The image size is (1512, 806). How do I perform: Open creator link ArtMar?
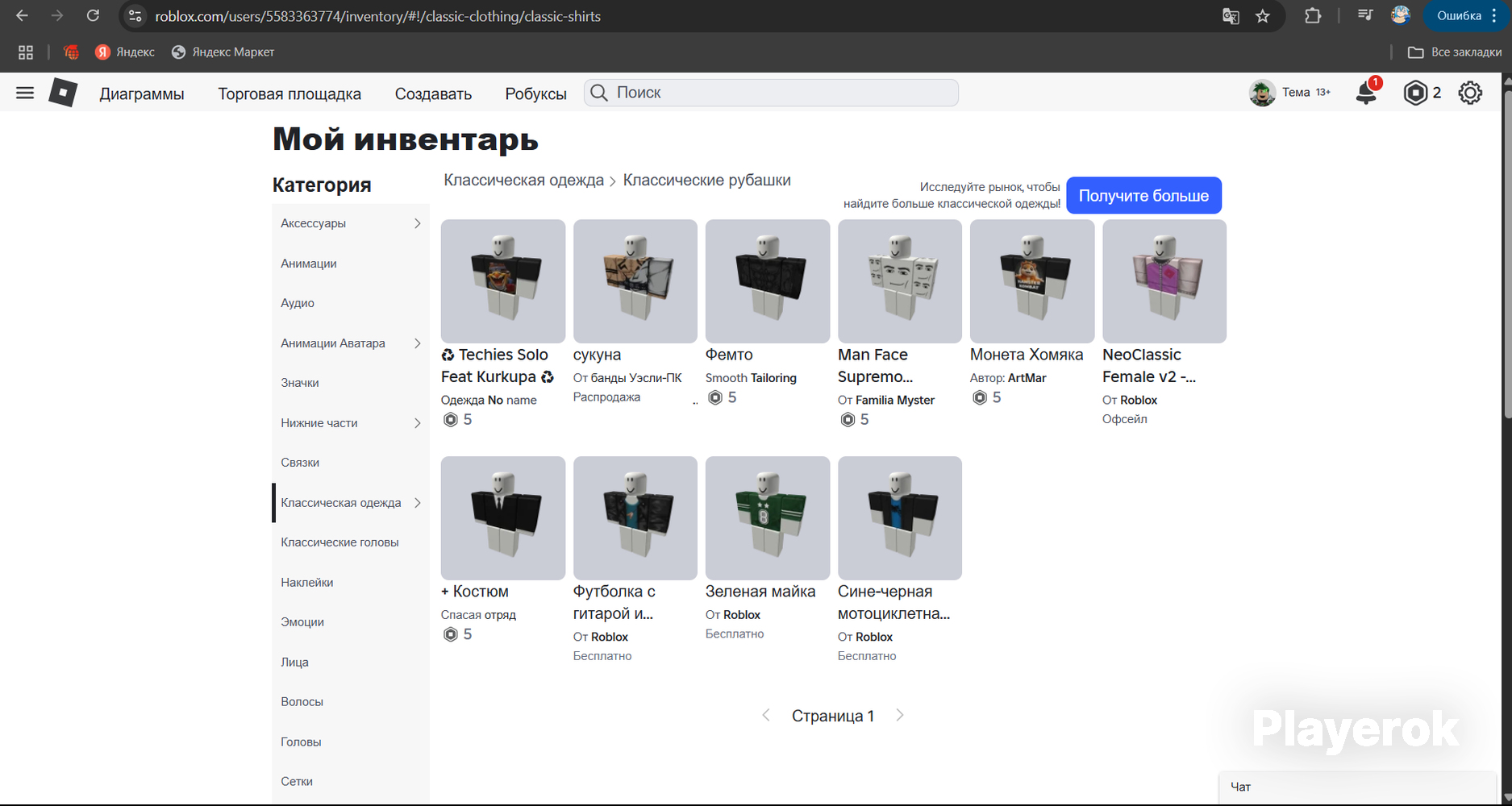pyautogui.click(x=1027, y=378)
